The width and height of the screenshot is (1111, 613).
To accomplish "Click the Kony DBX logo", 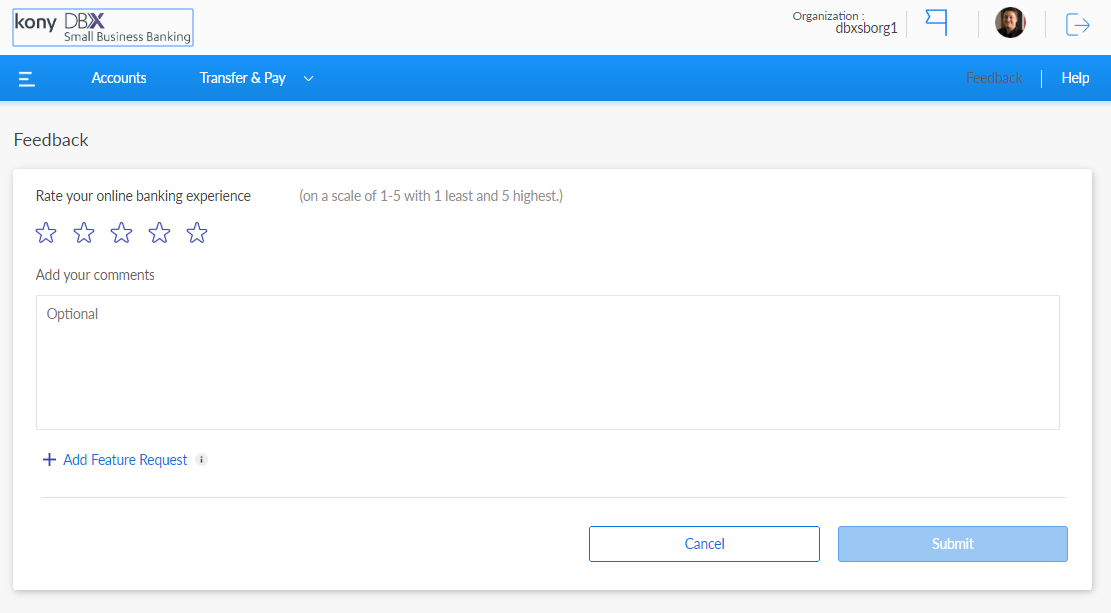I will pyautogui.click(x=103, y=28).
